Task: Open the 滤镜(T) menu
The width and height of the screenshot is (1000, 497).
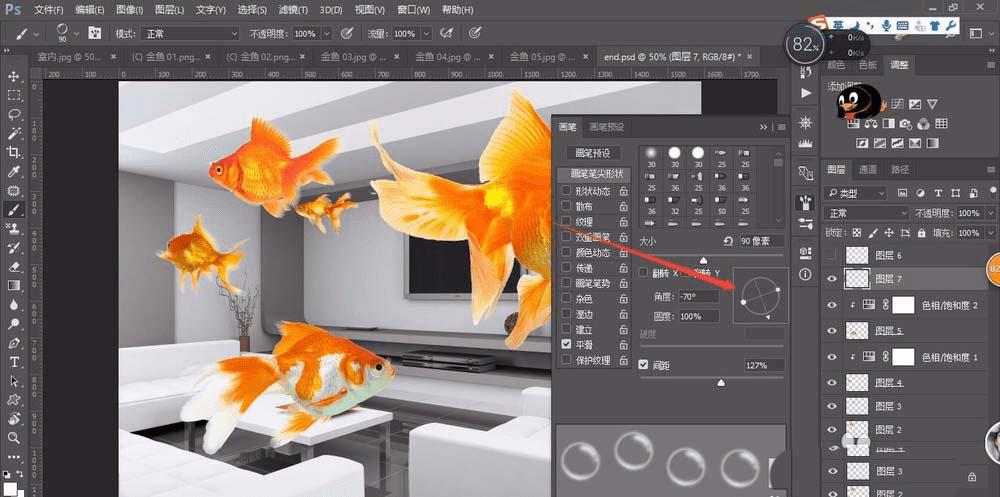Action: 293,10
